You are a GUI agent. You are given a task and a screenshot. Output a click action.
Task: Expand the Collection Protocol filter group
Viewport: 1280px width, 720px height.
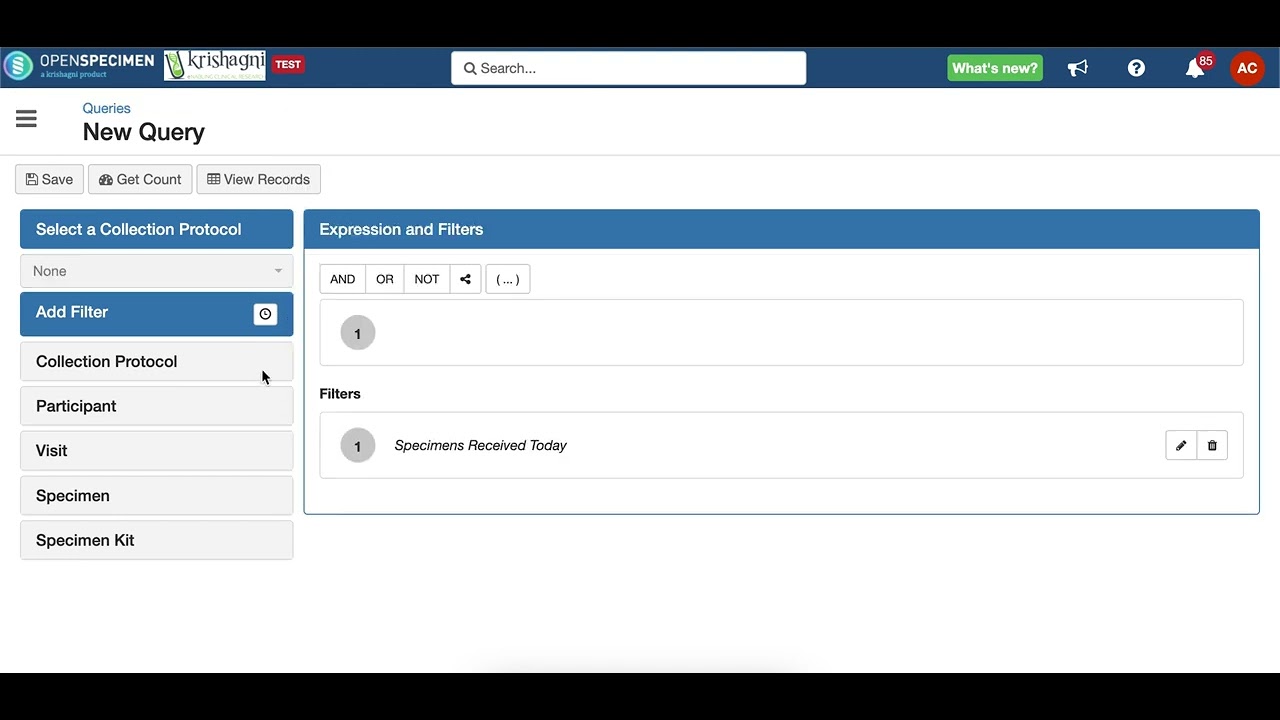click(x=157, y=361)
